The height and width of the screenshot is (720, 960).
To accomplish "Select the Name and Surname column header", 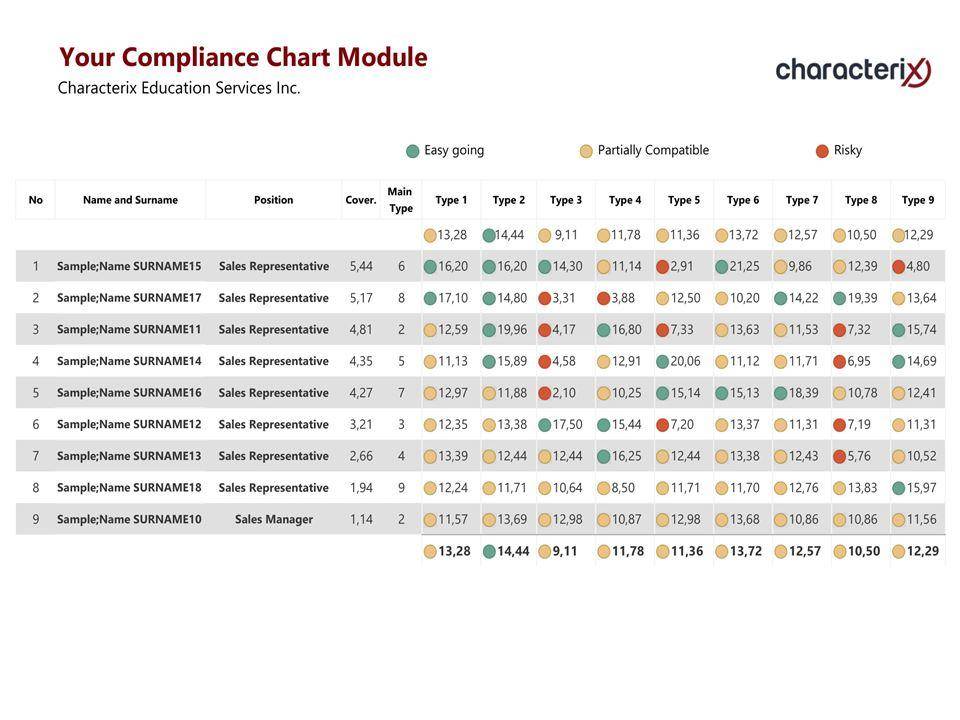I will point(130,200).
